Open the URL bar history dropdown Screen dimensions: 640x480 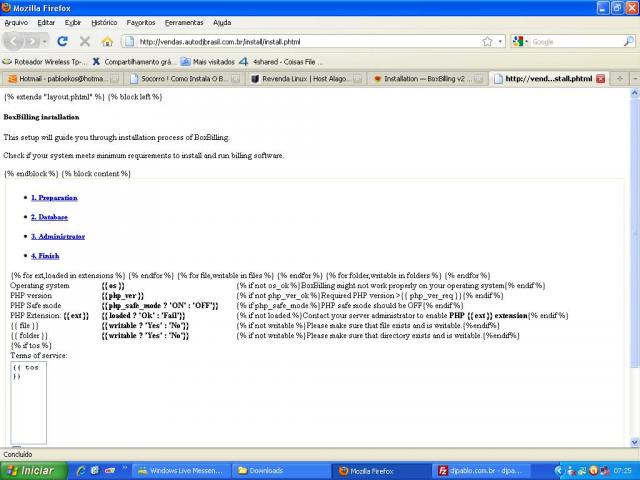pos(500,42)
